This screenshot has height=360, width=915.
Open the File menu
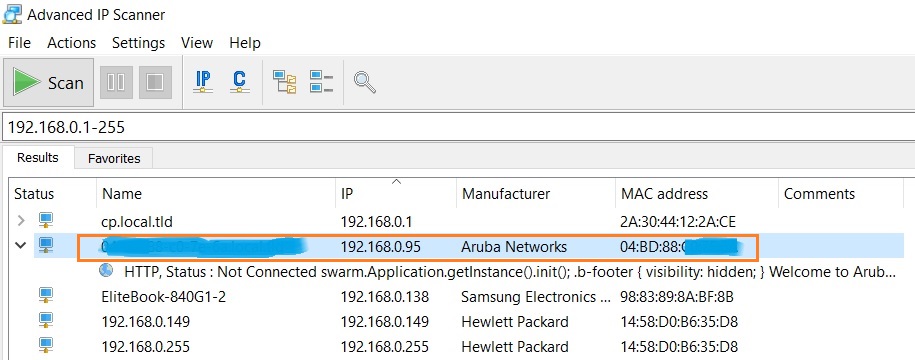click(x=19, y=43)
